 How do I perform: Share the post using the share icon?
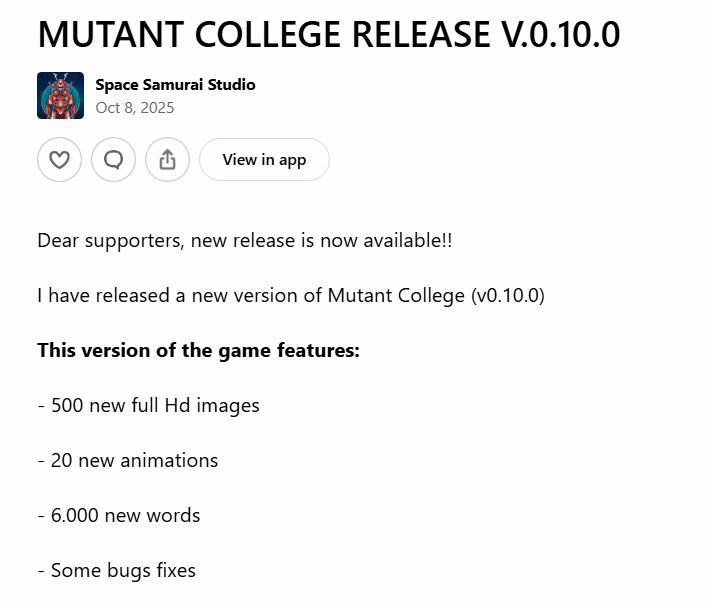[168, 160]
